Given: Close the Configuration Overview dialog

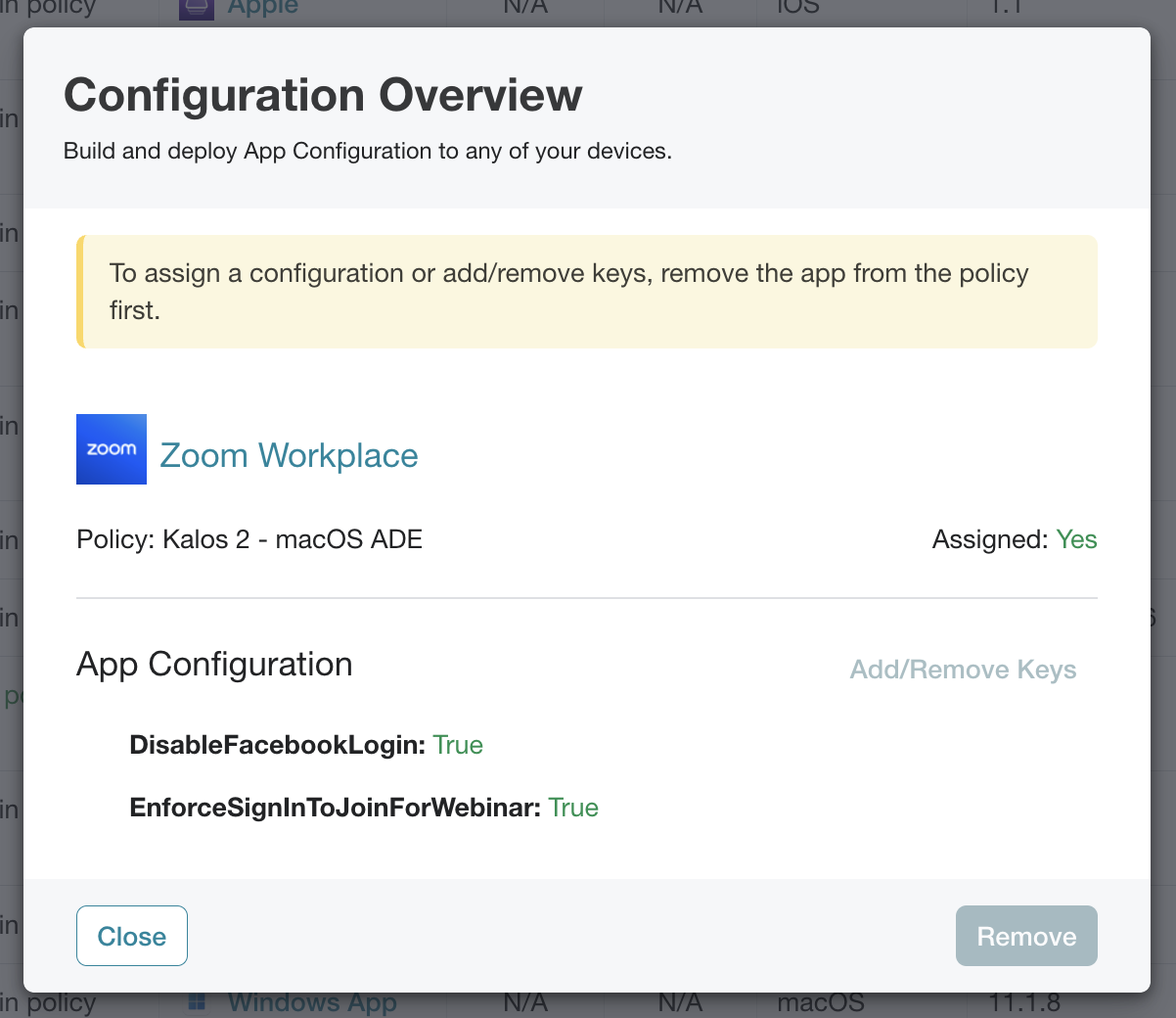Looking at the screenshot, I should (132, 936).
